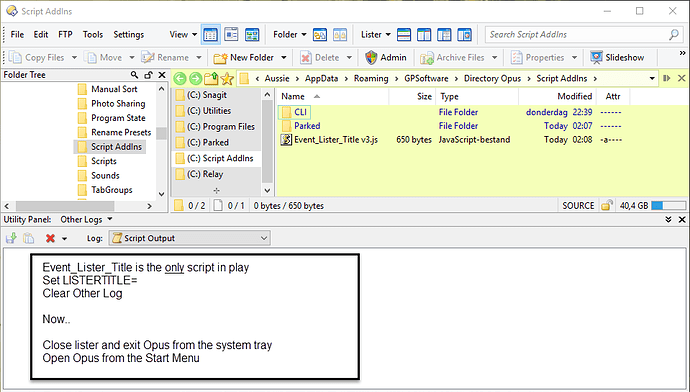
Task: Toggle the status bar padlock icon
Action: 607,205
